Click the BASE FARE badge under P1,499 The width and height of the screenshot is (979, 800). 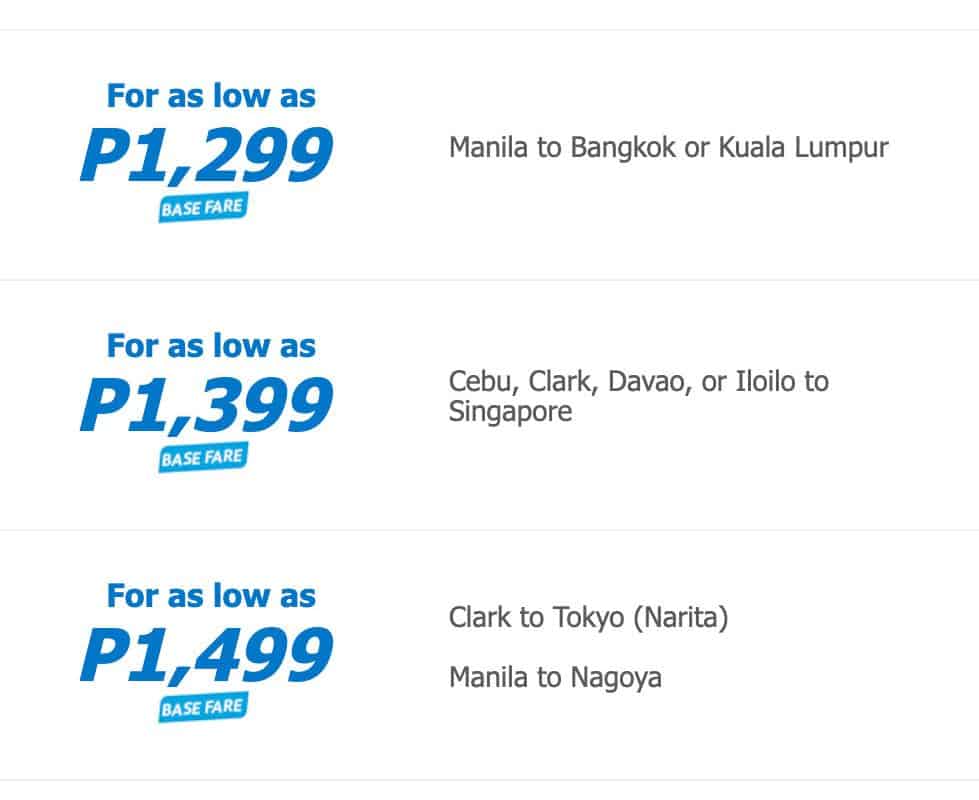201,708
